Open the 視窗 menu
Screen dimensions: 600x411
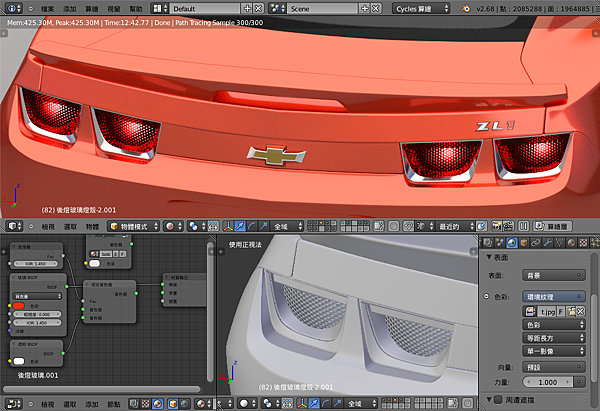[114, 8]
